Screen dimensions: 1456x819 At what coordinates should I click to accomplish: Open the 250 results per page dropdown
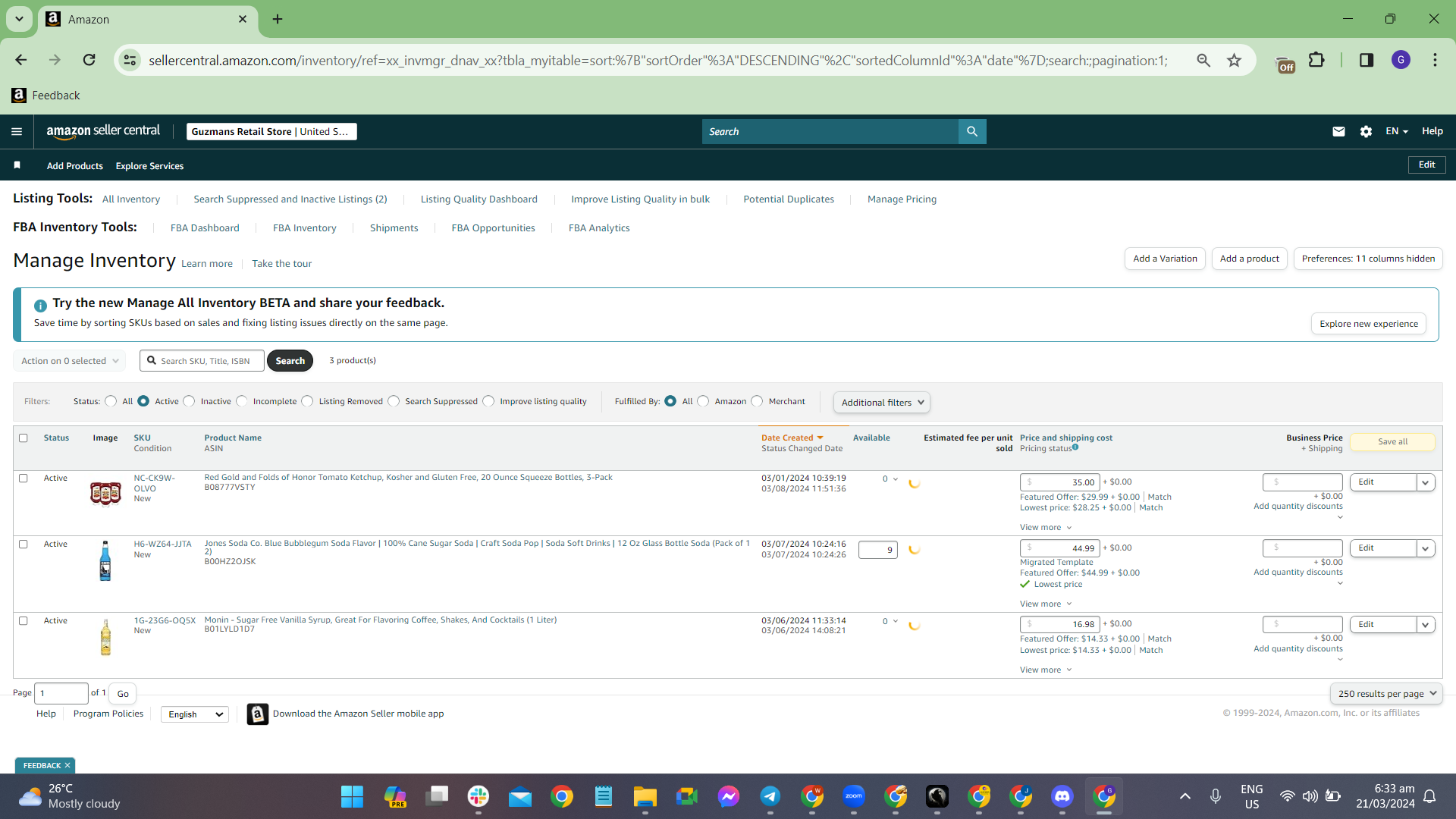tap(1386, 694)
